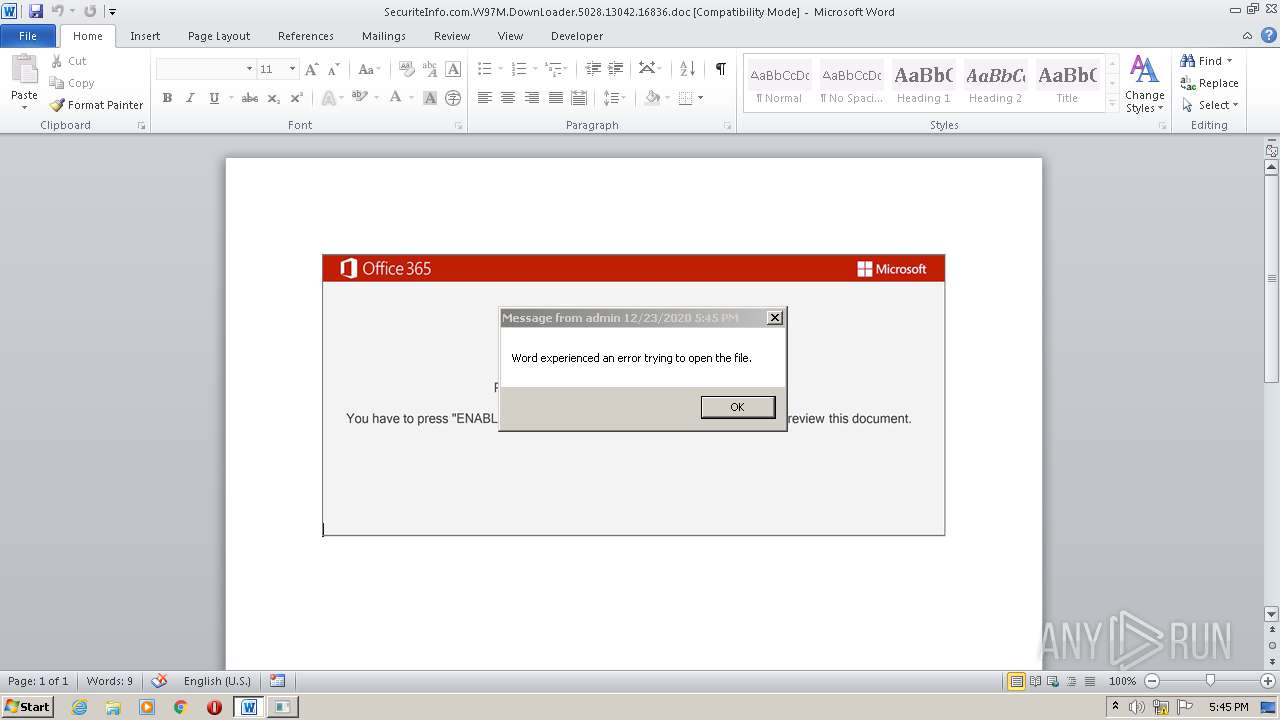Viewport: 1280px width, 720px height.
Task: Click the Undo icon in title bar
Action: pyautogui.click(x=58, y=11)
